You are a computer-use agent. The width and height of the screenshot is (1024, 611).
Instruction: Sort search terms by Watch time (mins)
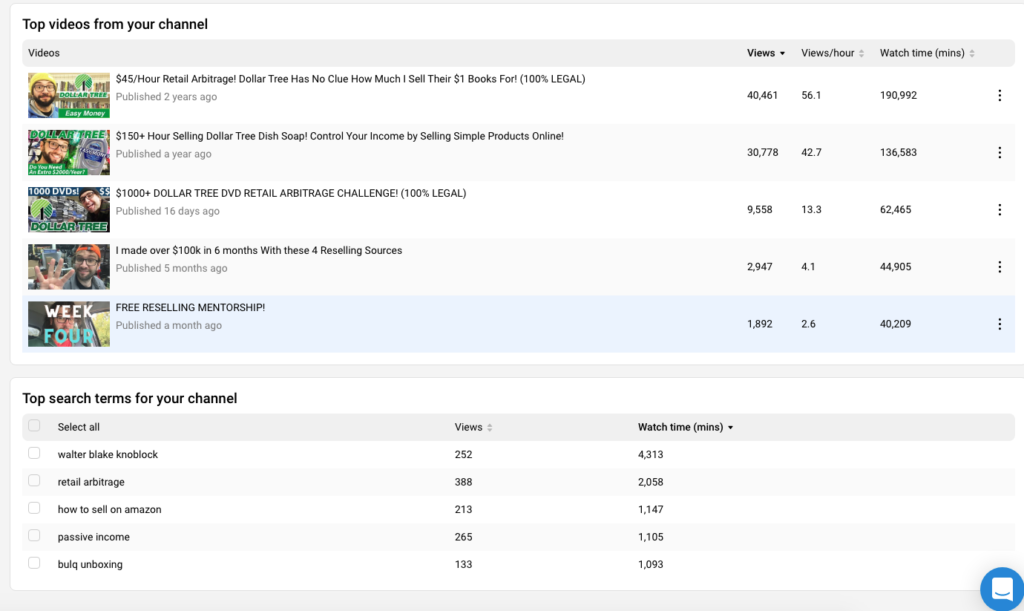click(x=686, y=427)
